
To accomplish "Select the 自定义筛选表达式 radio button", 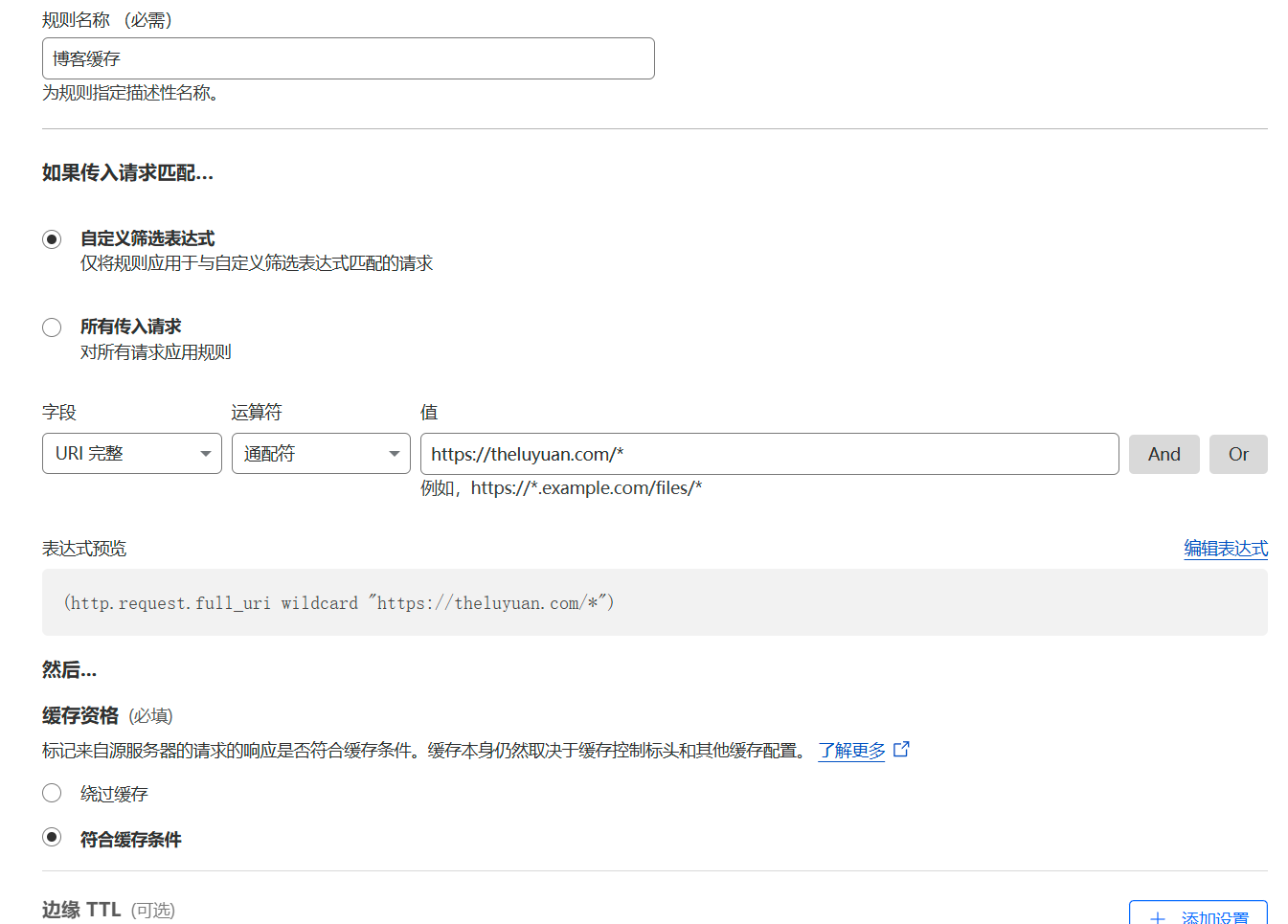I will 52,238.
